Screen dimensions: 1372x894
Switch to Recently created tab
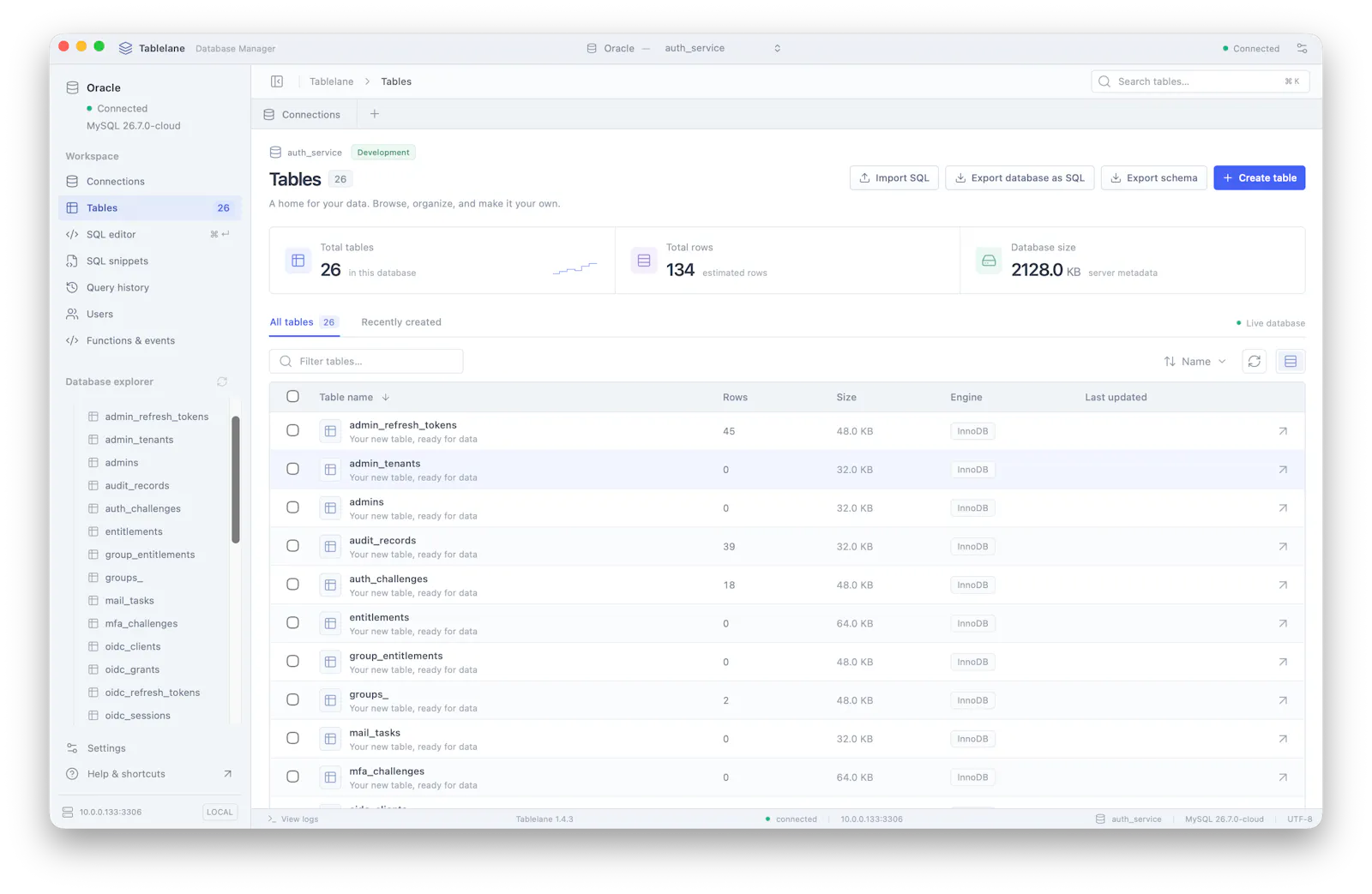401,322
